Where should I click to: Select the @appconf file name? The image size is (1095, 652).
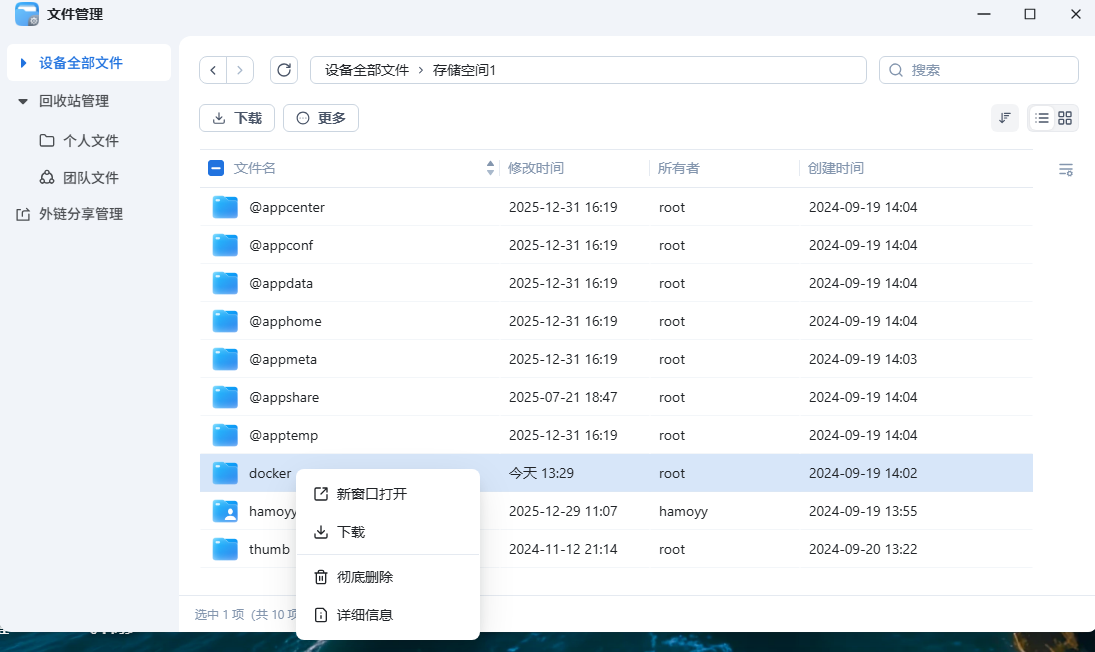pos(281,245)
